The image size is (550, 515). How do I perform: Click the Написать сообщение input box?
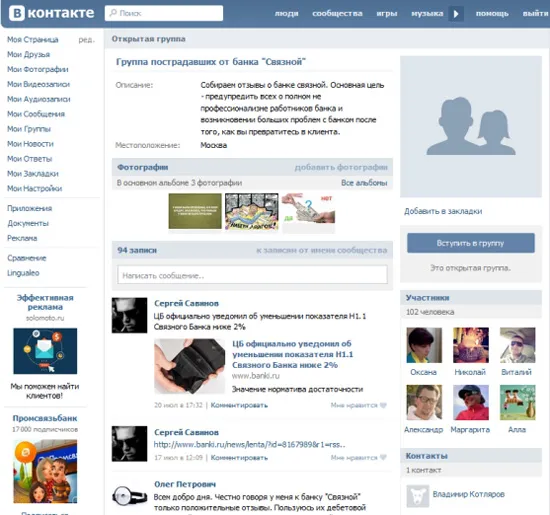point(253,275)
